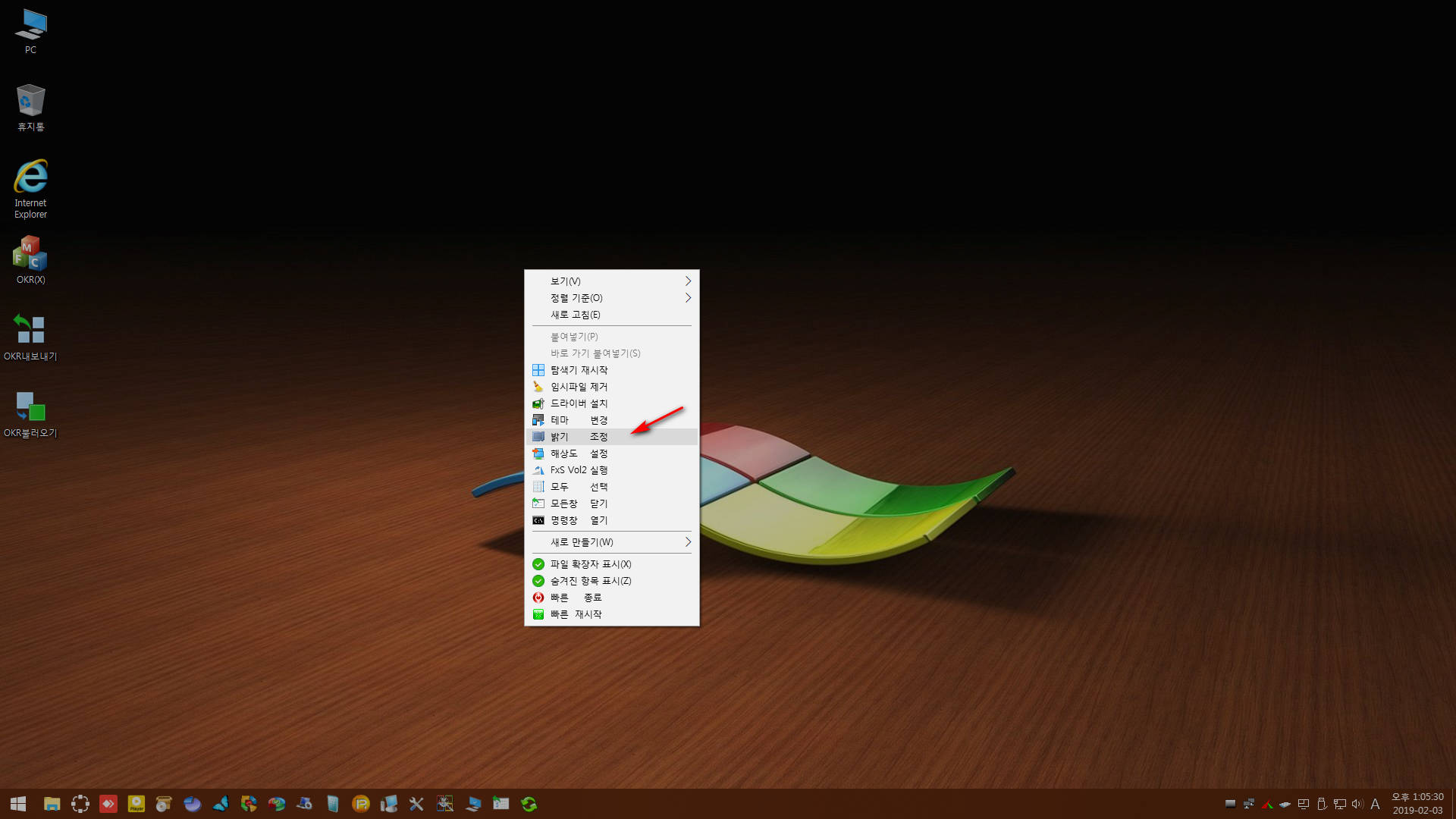Toggle 숨겨진 항목 표시(Z) option
The width and height of the screenshot is (1456, 819).
(611, 581)
